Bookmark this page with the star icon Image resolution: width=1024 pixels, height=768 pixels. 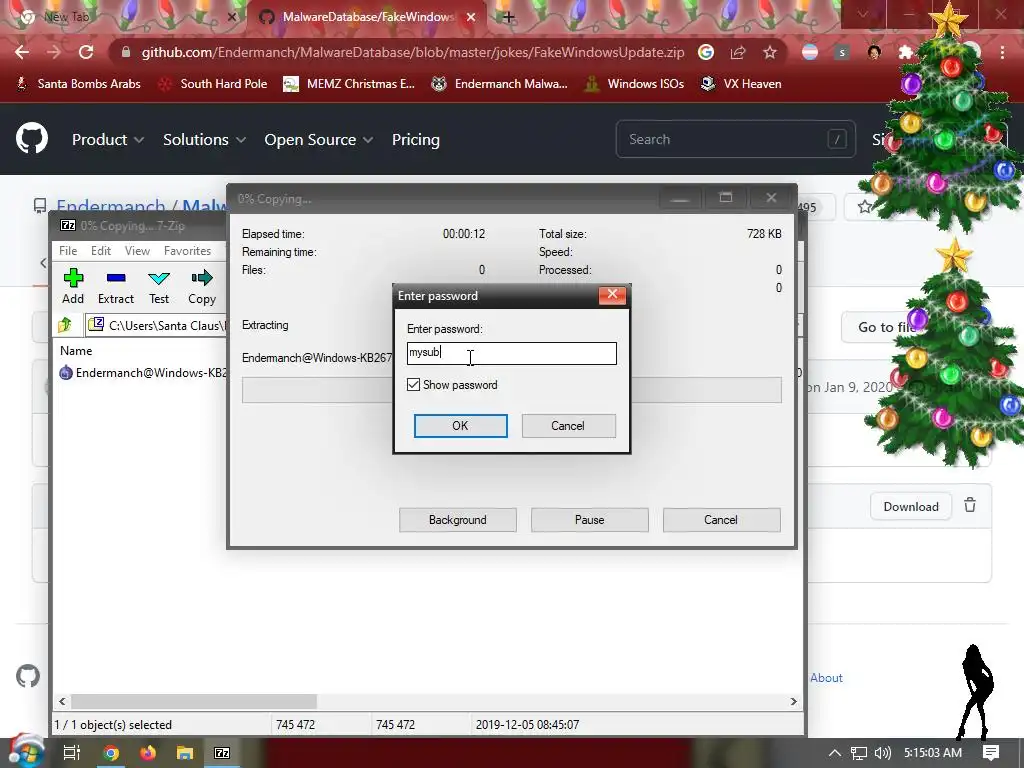tap(770, 52)
